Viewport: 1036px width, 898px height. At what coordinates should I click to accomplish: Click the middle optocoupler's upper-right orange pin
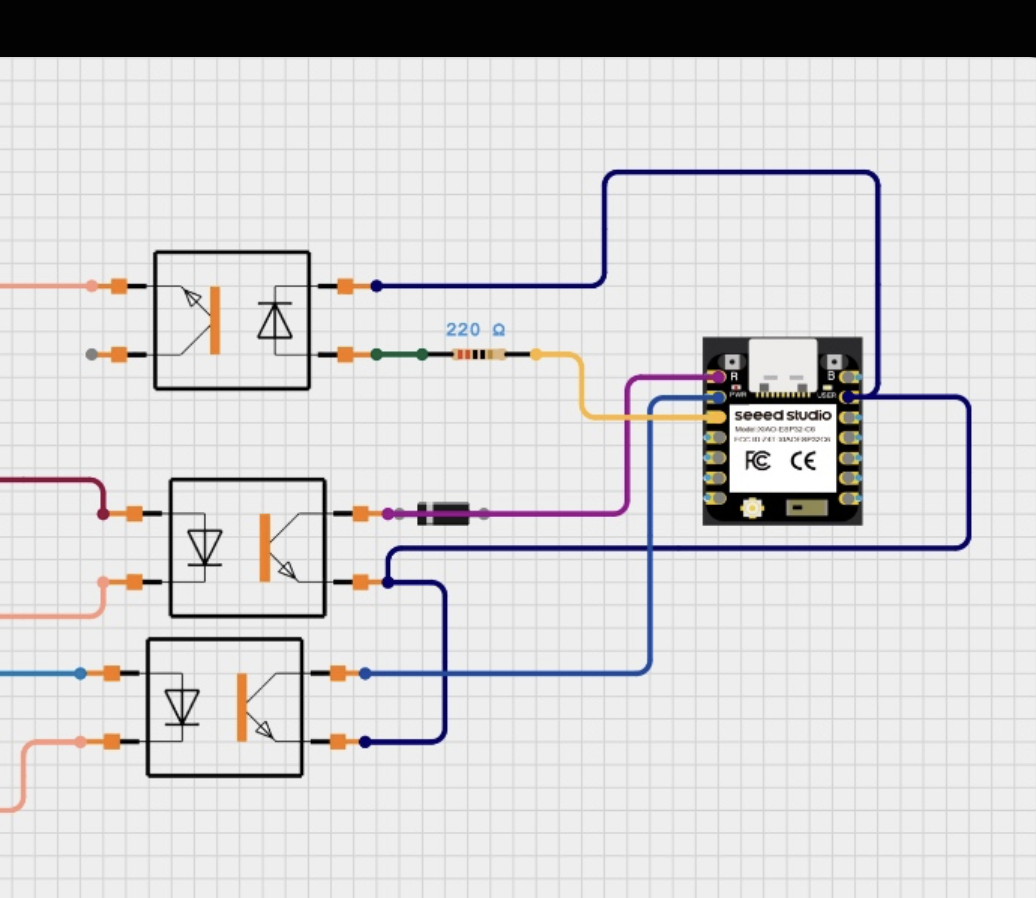coord(361,513)
